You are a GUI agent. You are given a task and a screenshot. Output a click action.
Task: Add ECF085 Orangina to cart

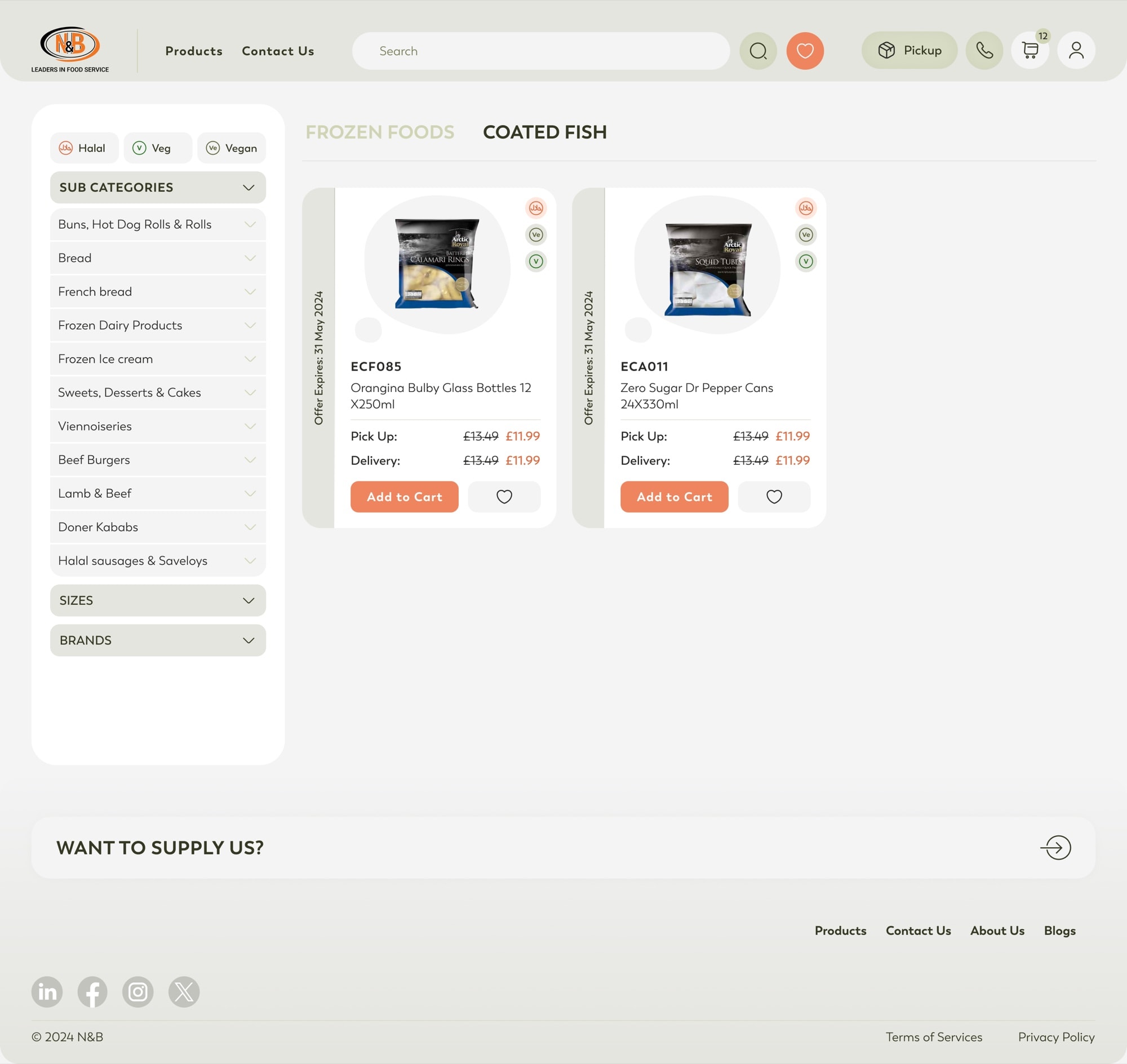point(405,497)
